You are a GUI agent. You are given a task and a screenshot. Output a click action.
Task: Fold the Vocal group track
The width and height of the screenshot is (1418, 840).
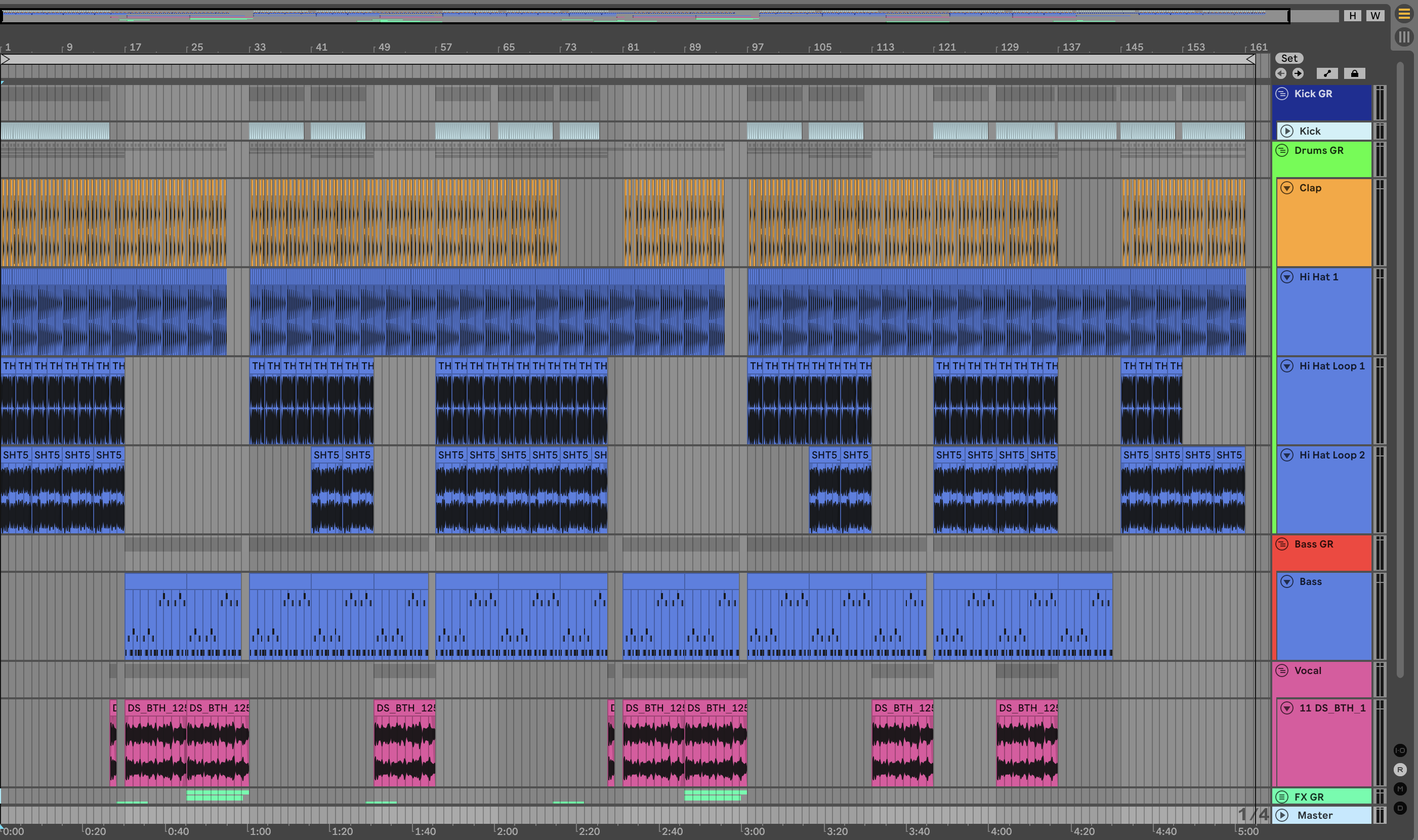pos(1282,671)
